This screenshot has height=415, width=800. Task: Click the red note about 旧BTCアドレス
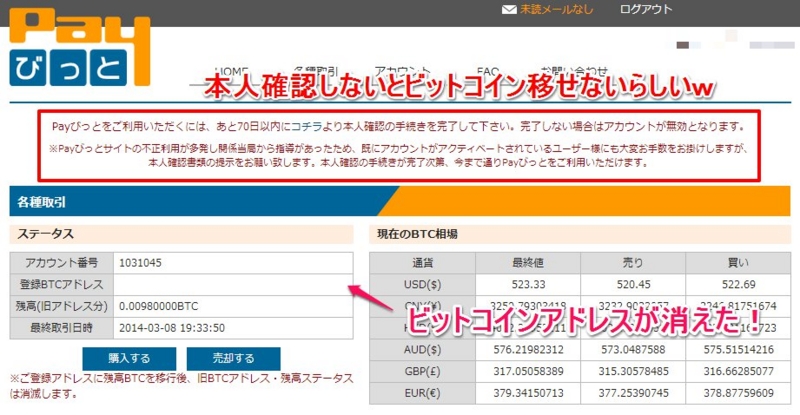[181, 386]
